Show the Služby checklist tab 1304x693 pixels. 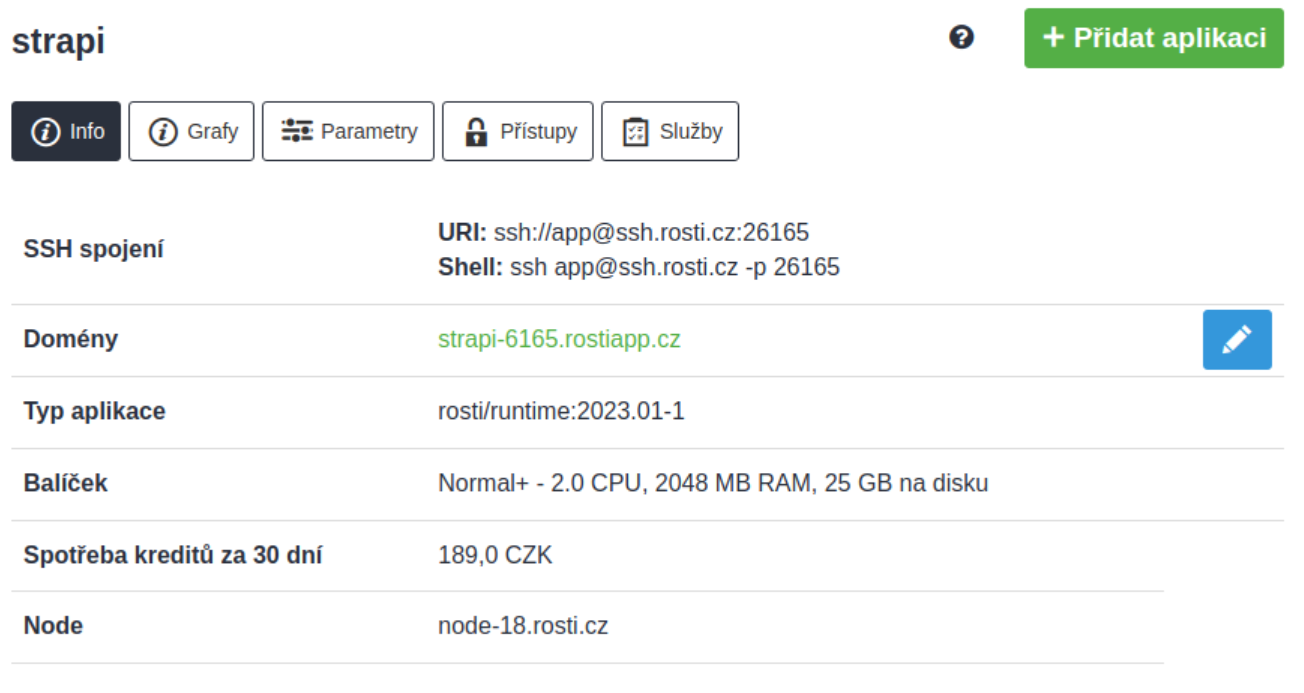coord(670,131)
